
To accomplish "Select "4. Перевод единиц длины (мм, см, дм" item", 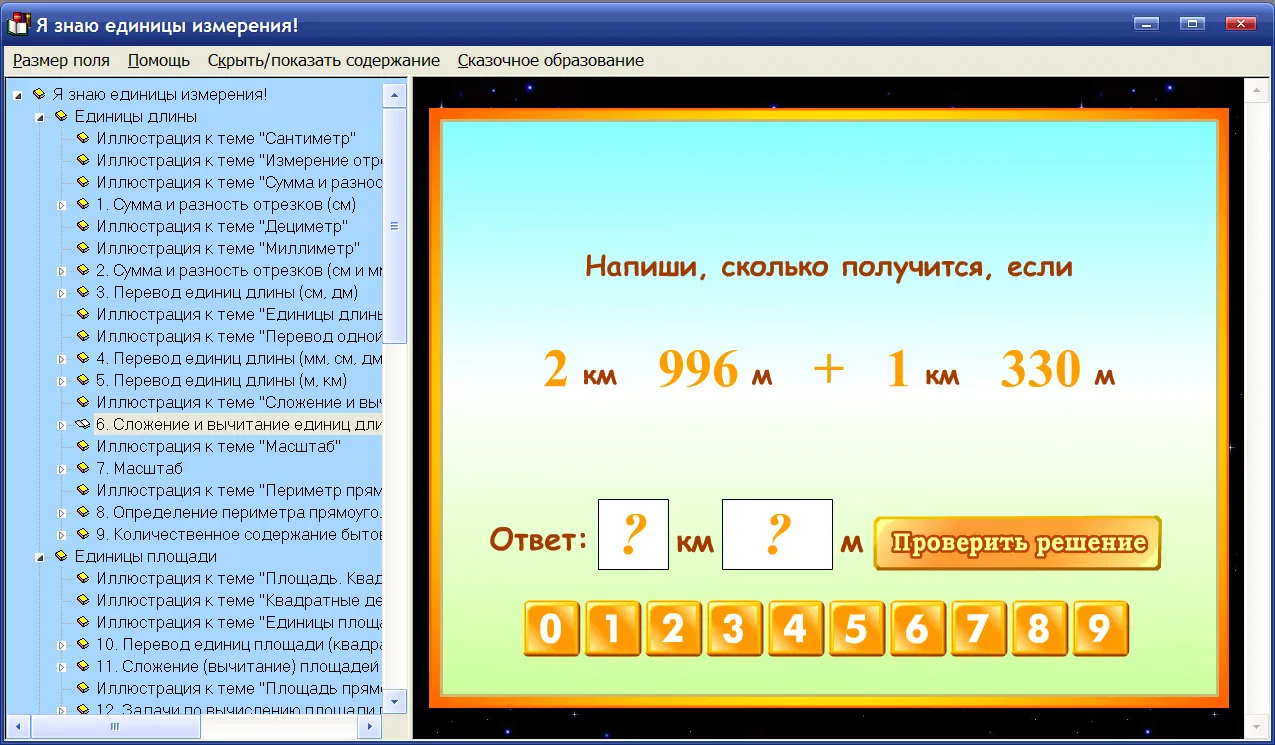I will click(x=239, y=358).
